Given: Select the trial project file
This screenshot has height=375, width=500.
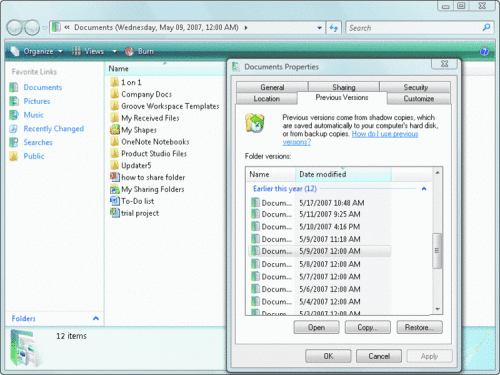Looking at the screenshot, I should click(135, 213).
